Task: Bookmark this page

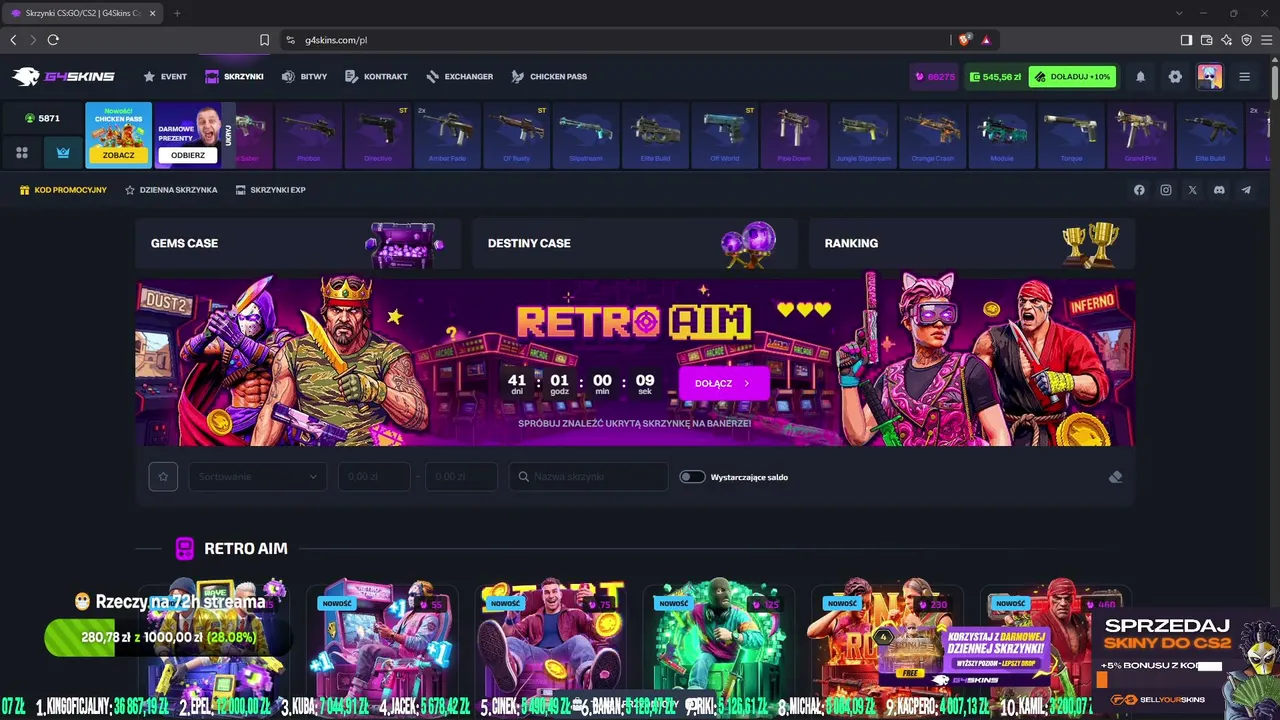Action: click(264, 40)
